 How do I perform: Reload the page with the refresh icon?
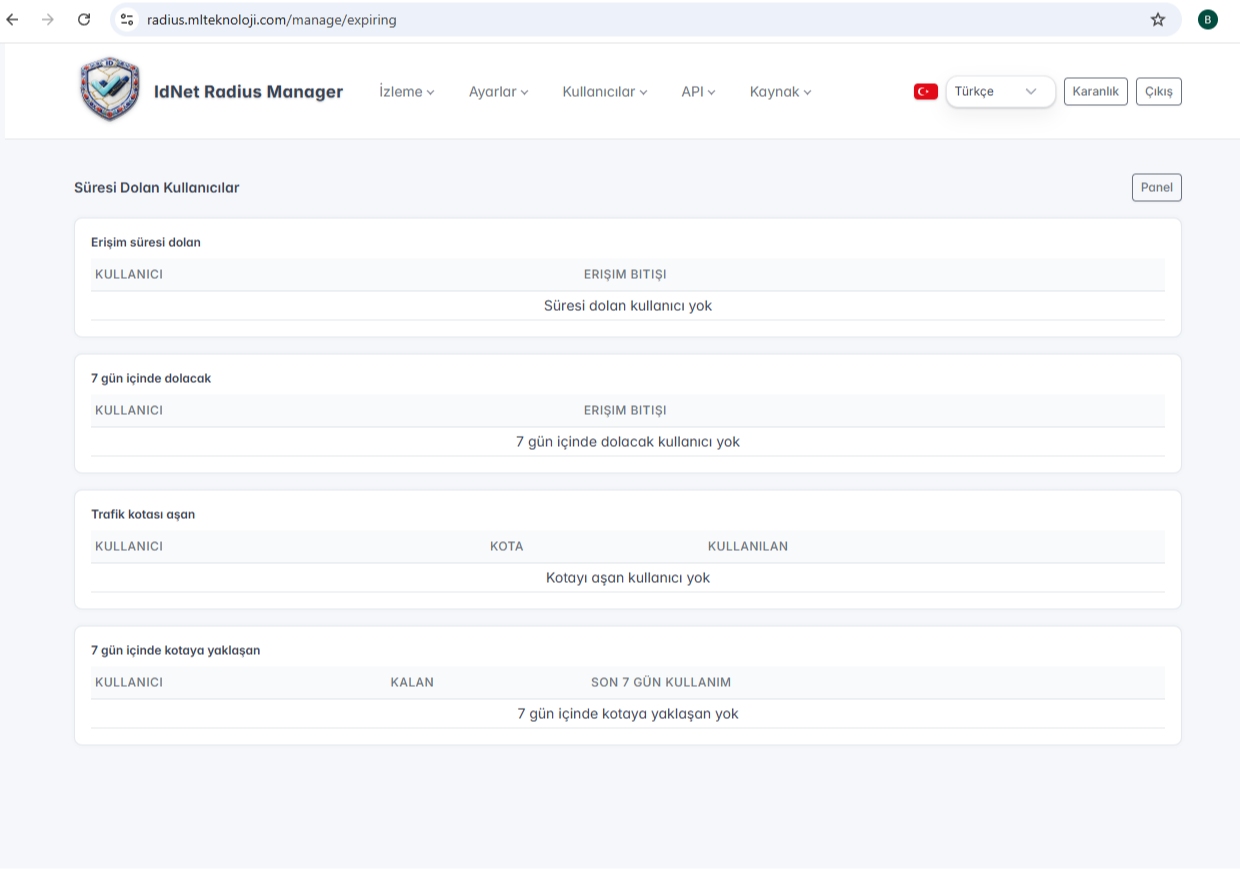(x=84, y=19)
